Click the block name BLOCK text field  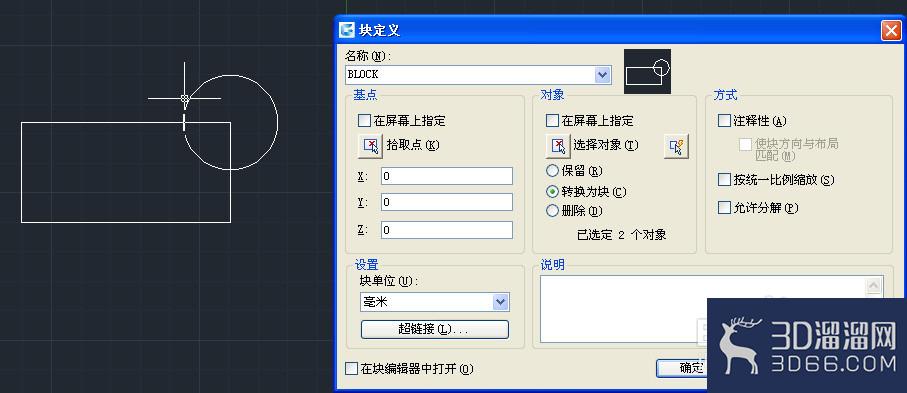pos(470,75)
